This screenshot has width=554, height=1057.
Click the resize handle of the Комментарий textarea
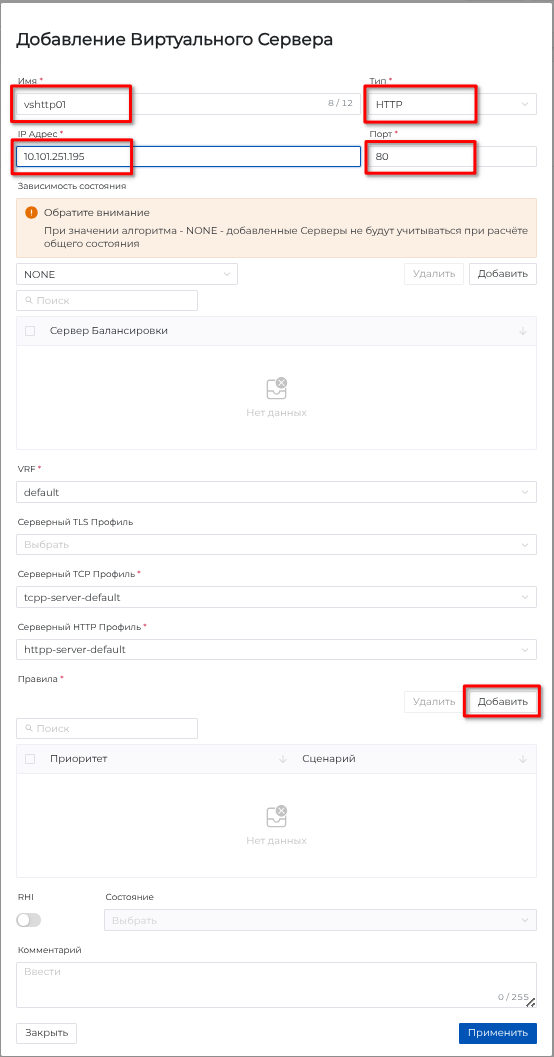(x=531, y=1002)
